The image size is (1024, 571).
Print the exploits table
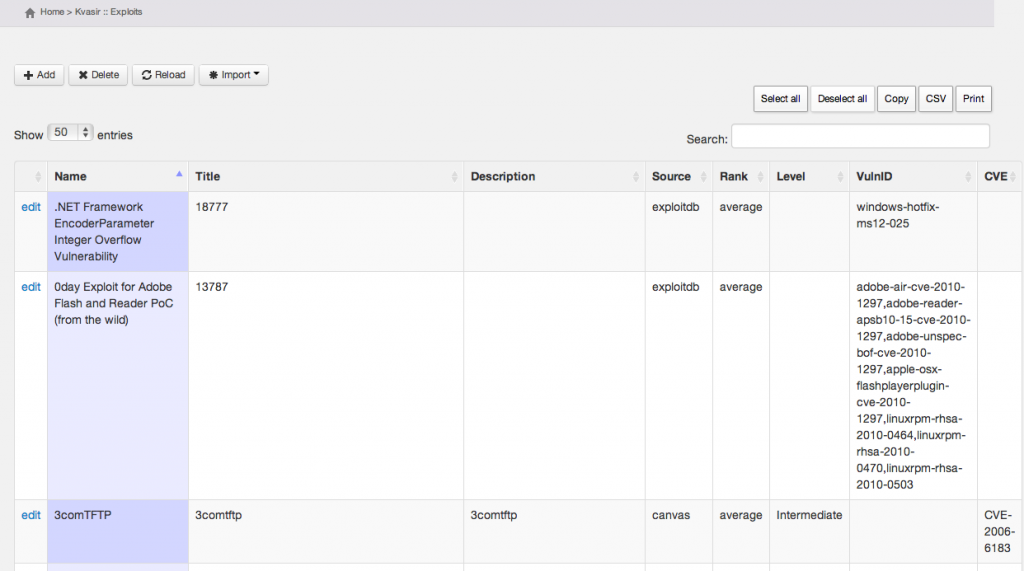[973, 99]
